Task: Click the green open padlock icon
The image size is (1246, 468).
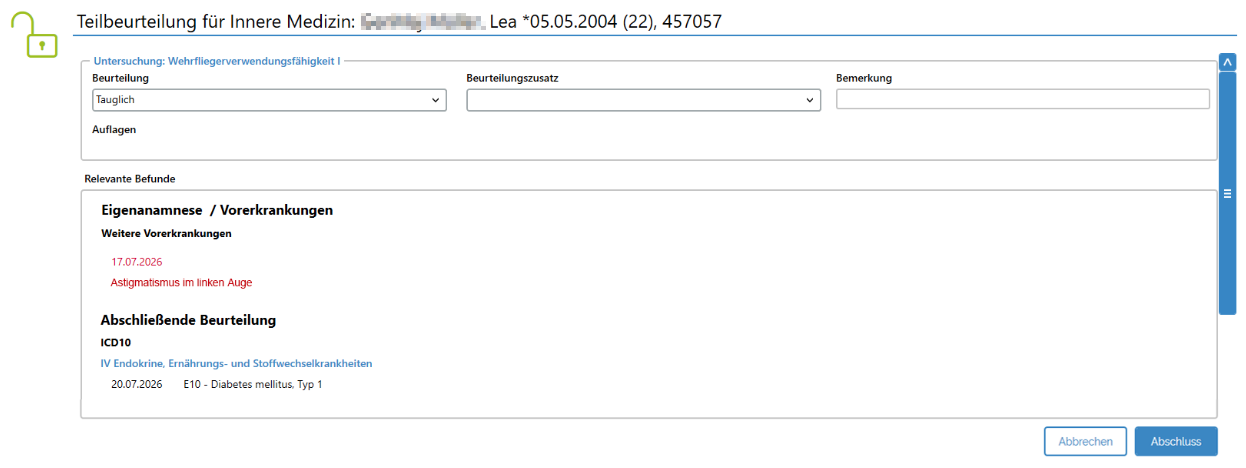Action: 36,34
